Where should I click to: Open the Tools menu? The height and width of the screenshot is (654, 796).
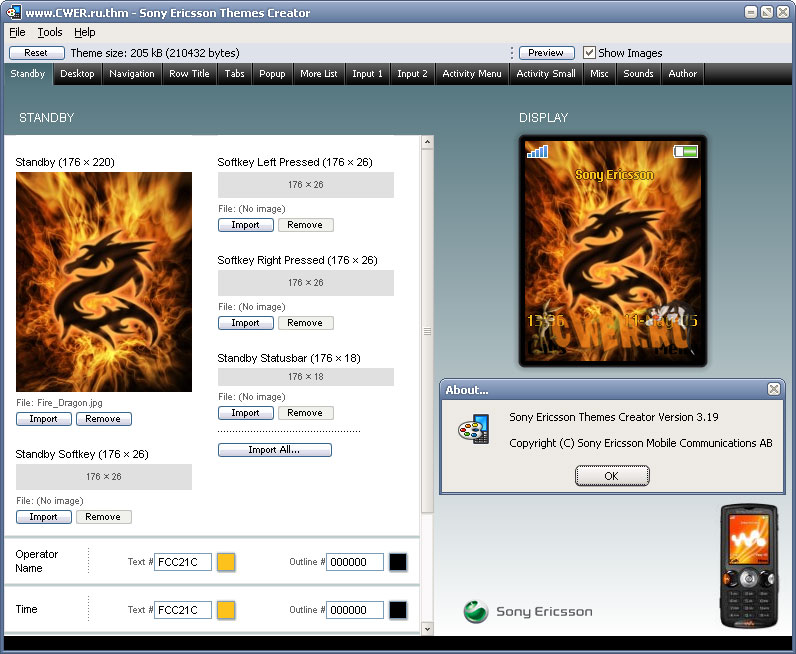(x=50, y=32)
